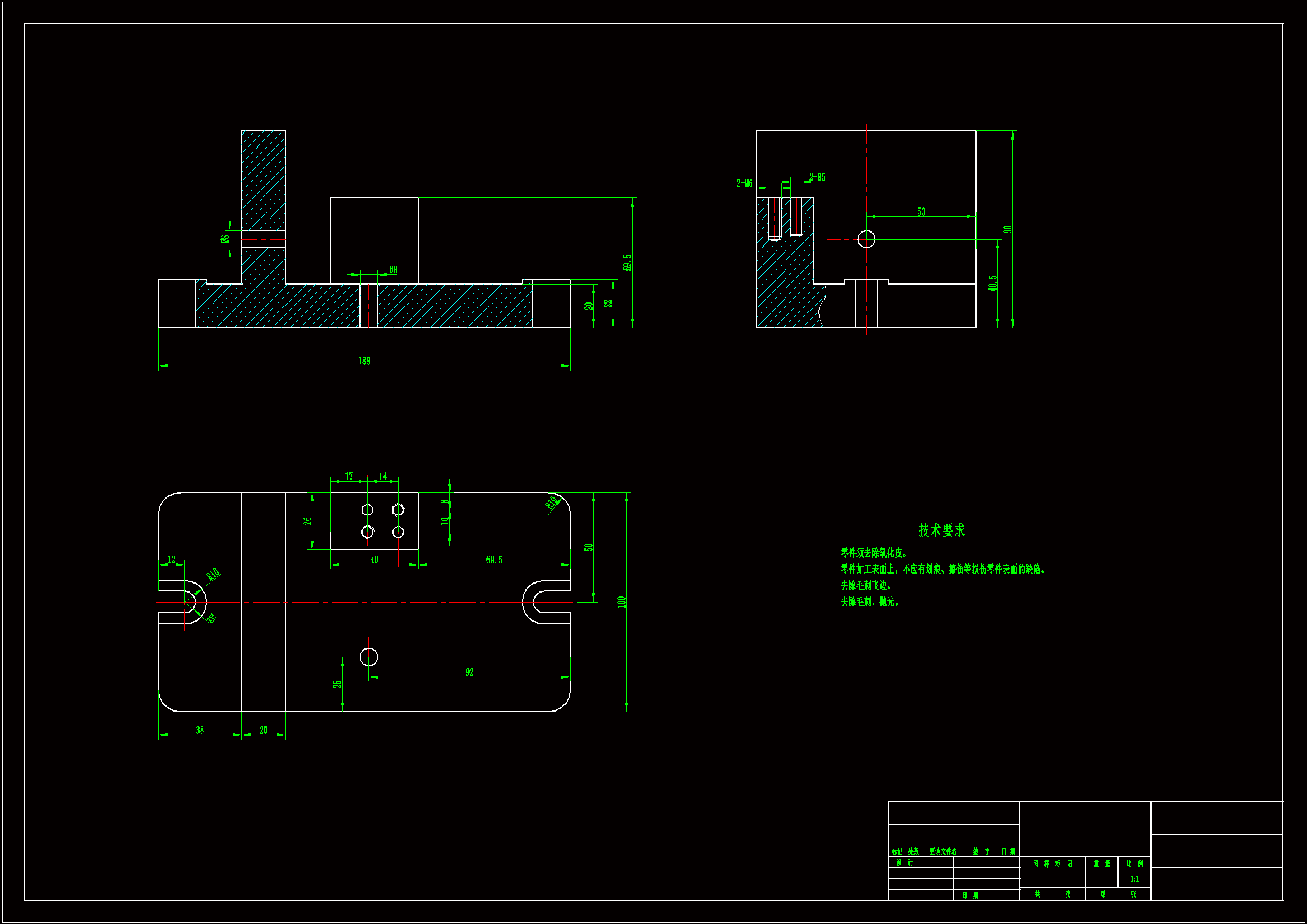Click the 2-Ø5 hole callout label
1307x924 pixels.
tap(817, 177)
